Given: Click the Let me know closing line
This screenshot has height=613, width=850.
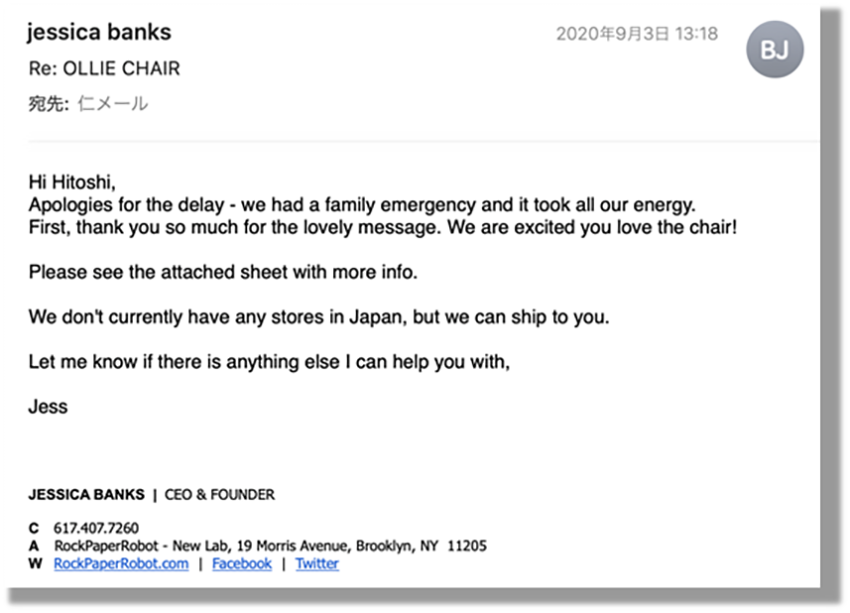Looking at the screenshot, I should click(x=269, y=362).
